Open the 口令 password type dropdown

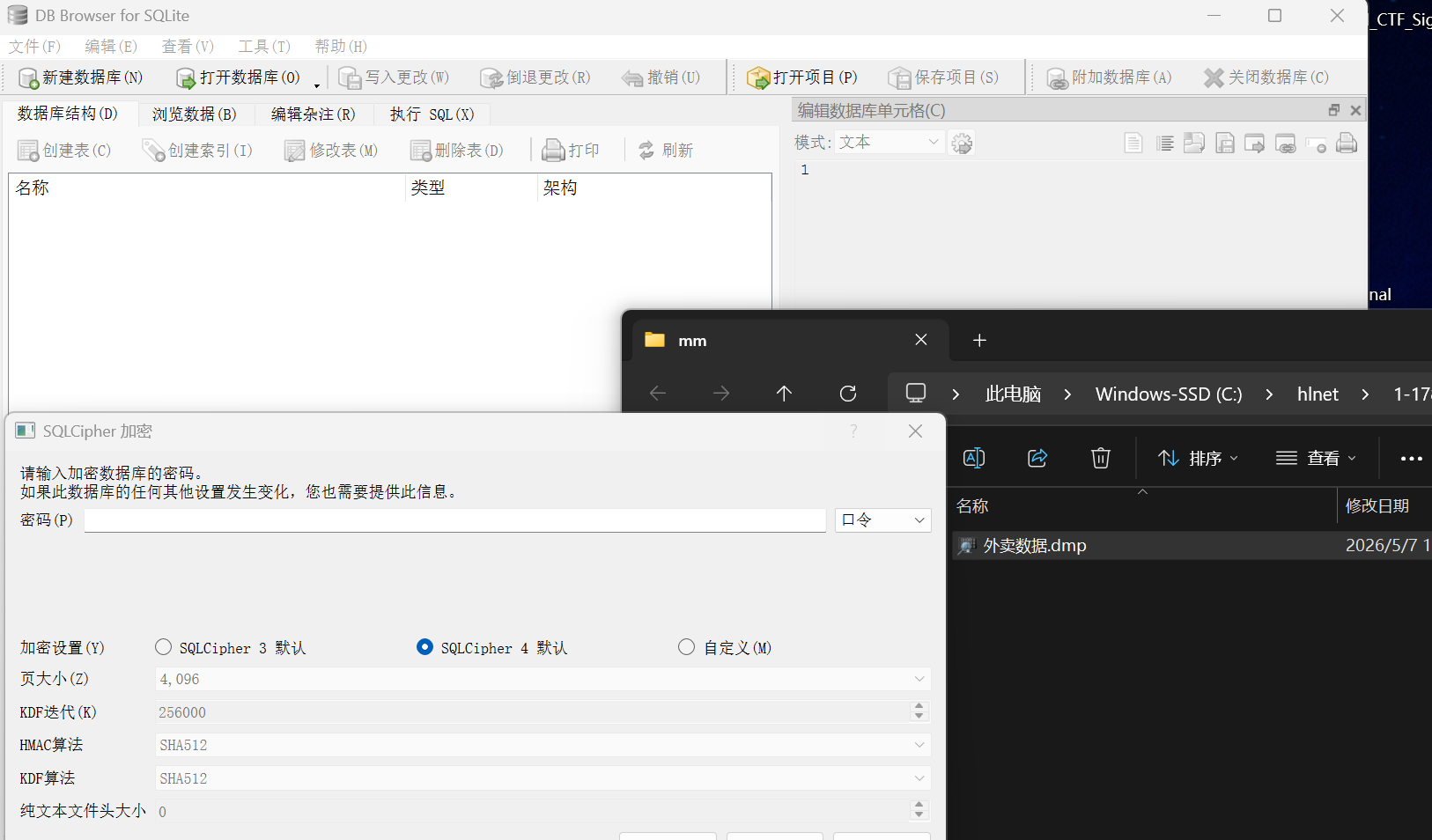point(883,520)
